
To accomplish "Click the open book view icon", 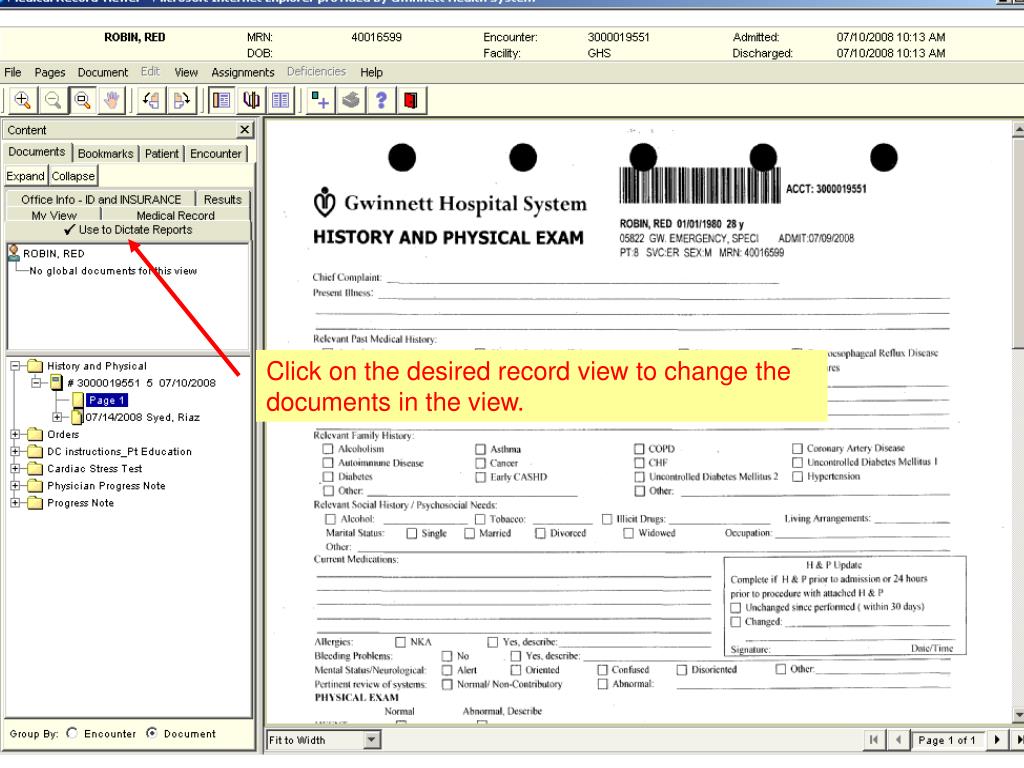I will [251, 100].
